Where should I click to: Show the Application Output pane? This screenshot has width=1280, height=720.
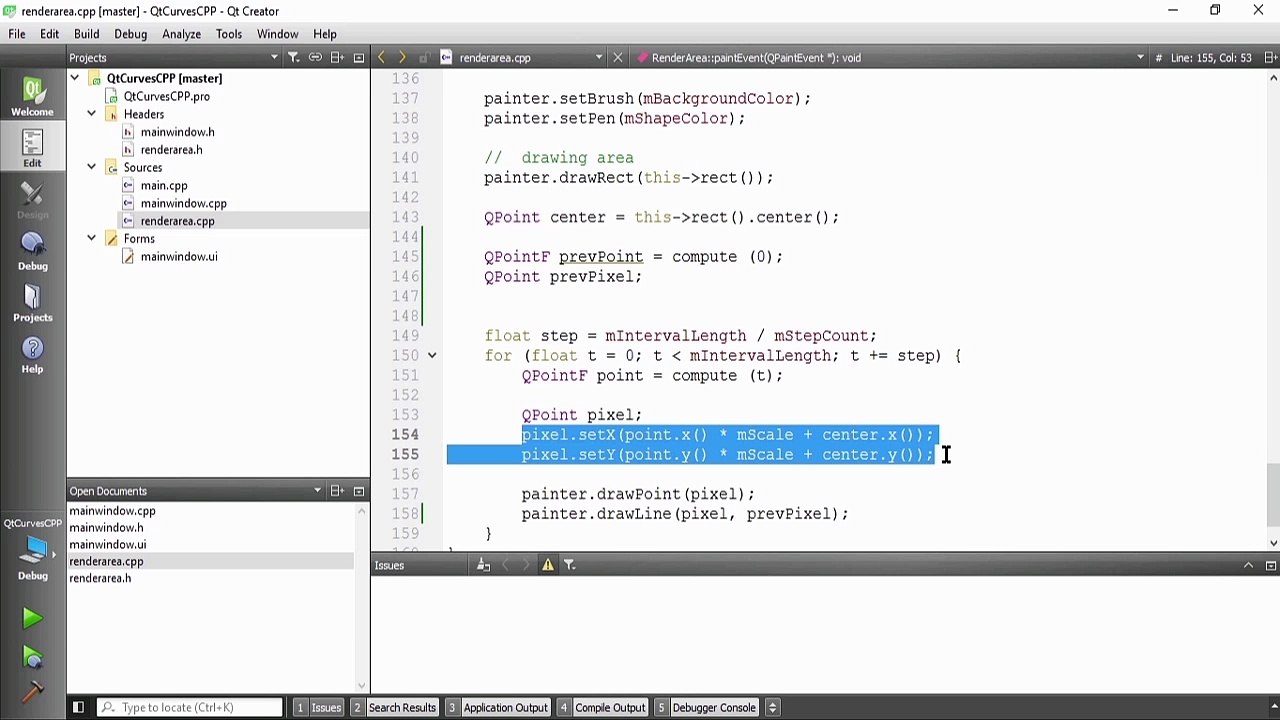click(497, 708)
